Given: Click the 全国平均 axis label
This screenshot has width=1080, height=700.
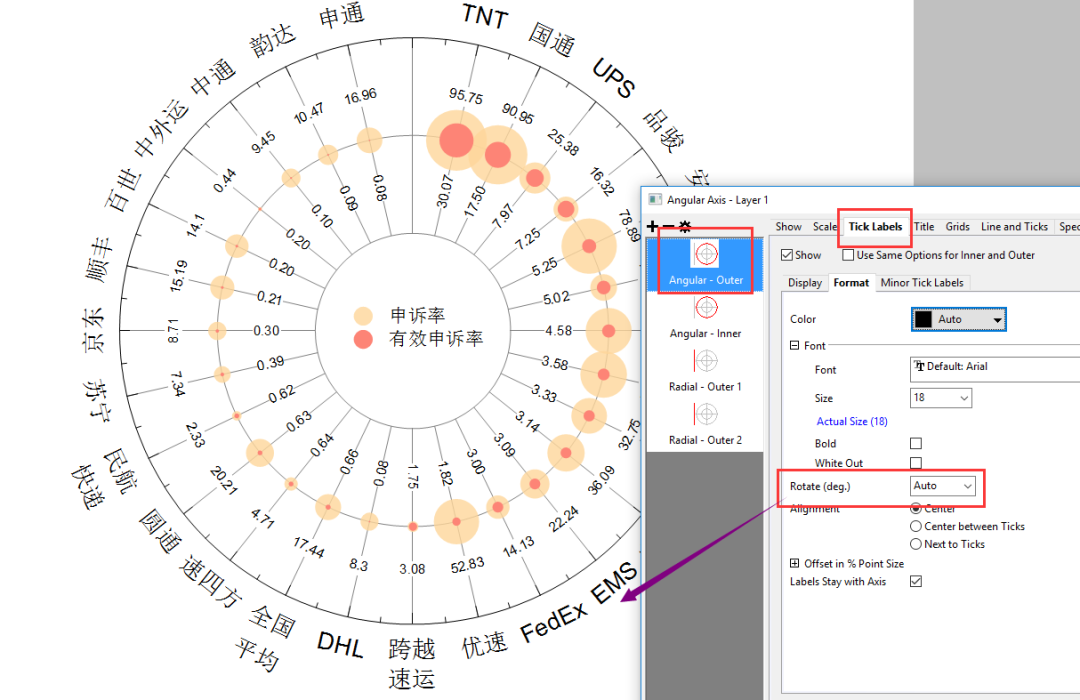Looking at the screenshot, I should pyautogui.click(x=265, y=639).
